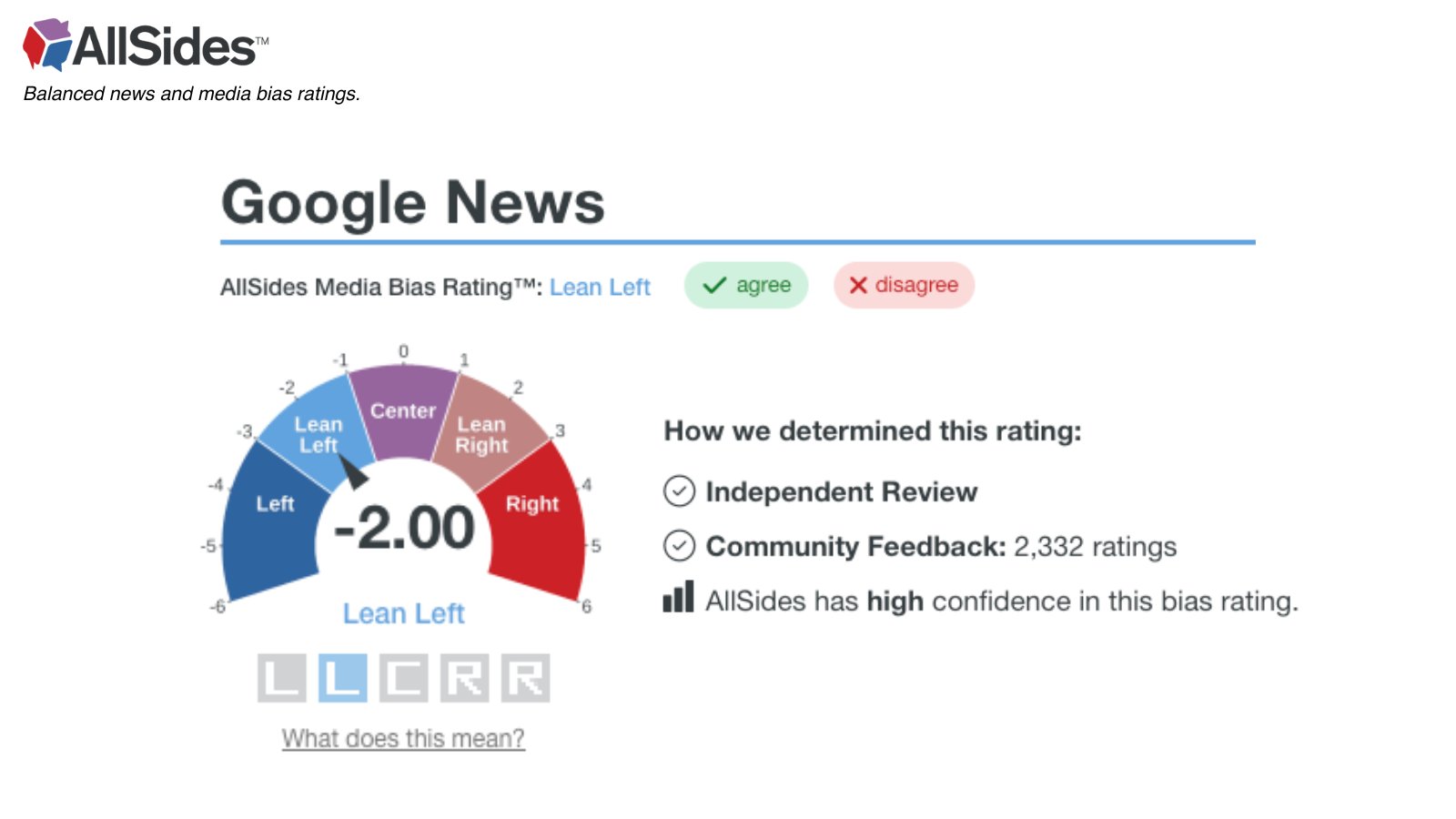Click the first R lean right box

coord(464,678)
